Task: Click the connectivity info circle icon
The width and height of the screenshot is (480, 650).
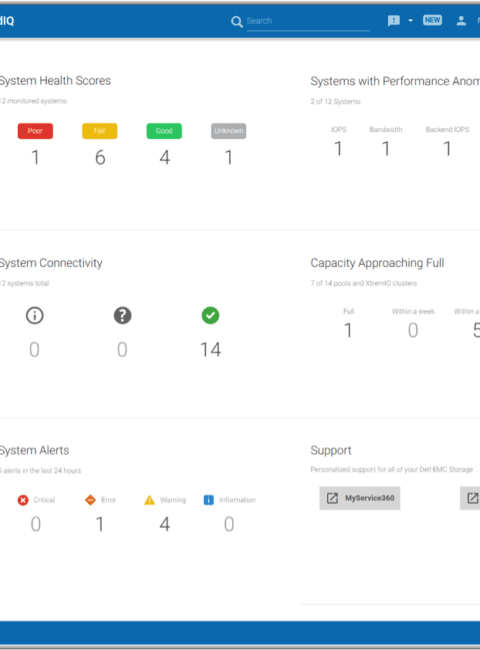Action: 35,315
